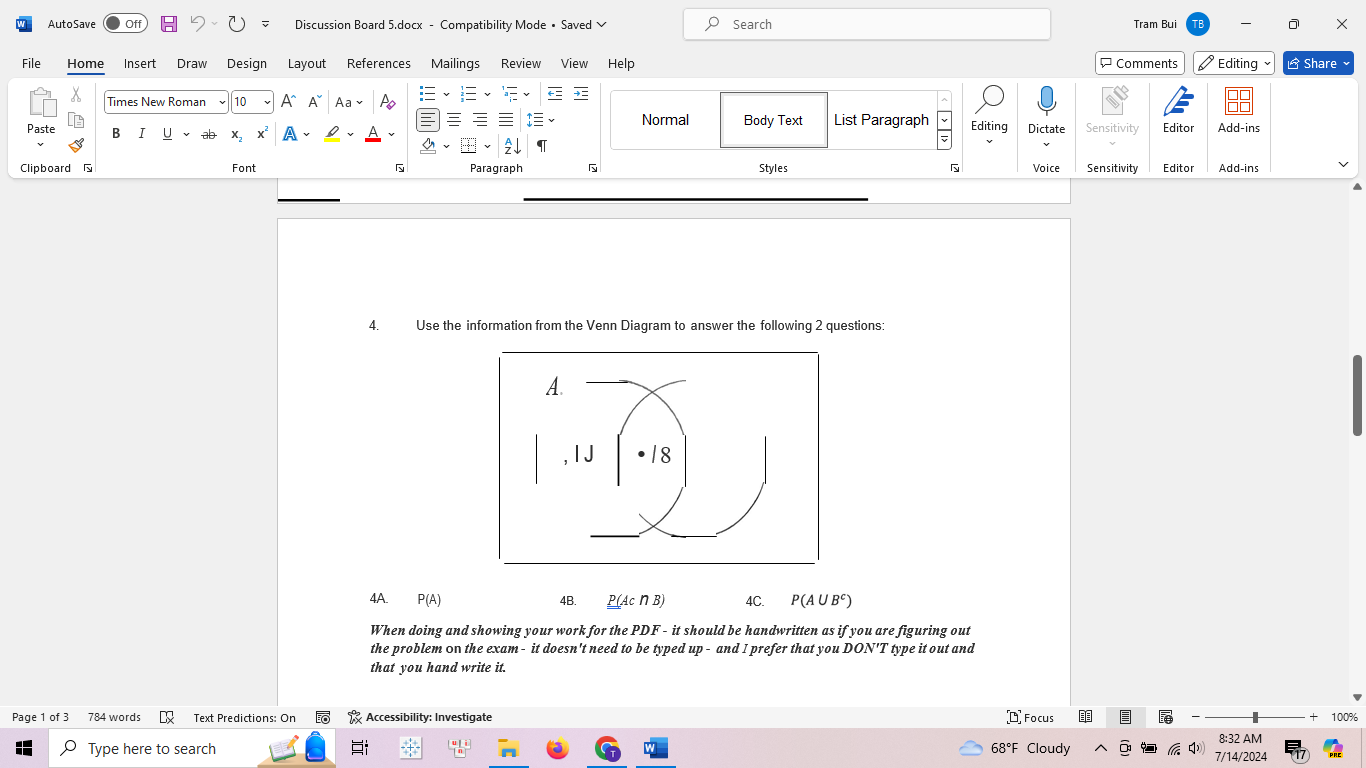Switch to Web Layout view icon
Image resolution: width=1366 pixels, height=768 pixels.
click(1165, 717)
